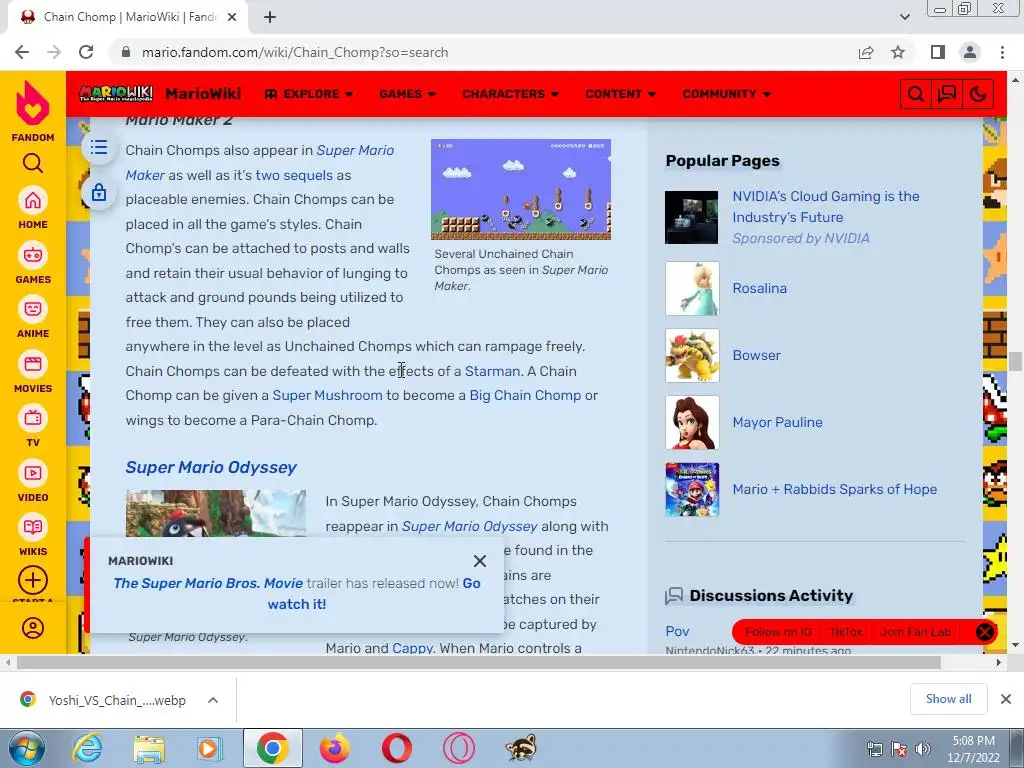Bookmark this page with star icon
This screenshot has width=1024, height=768.
[898, 52]
